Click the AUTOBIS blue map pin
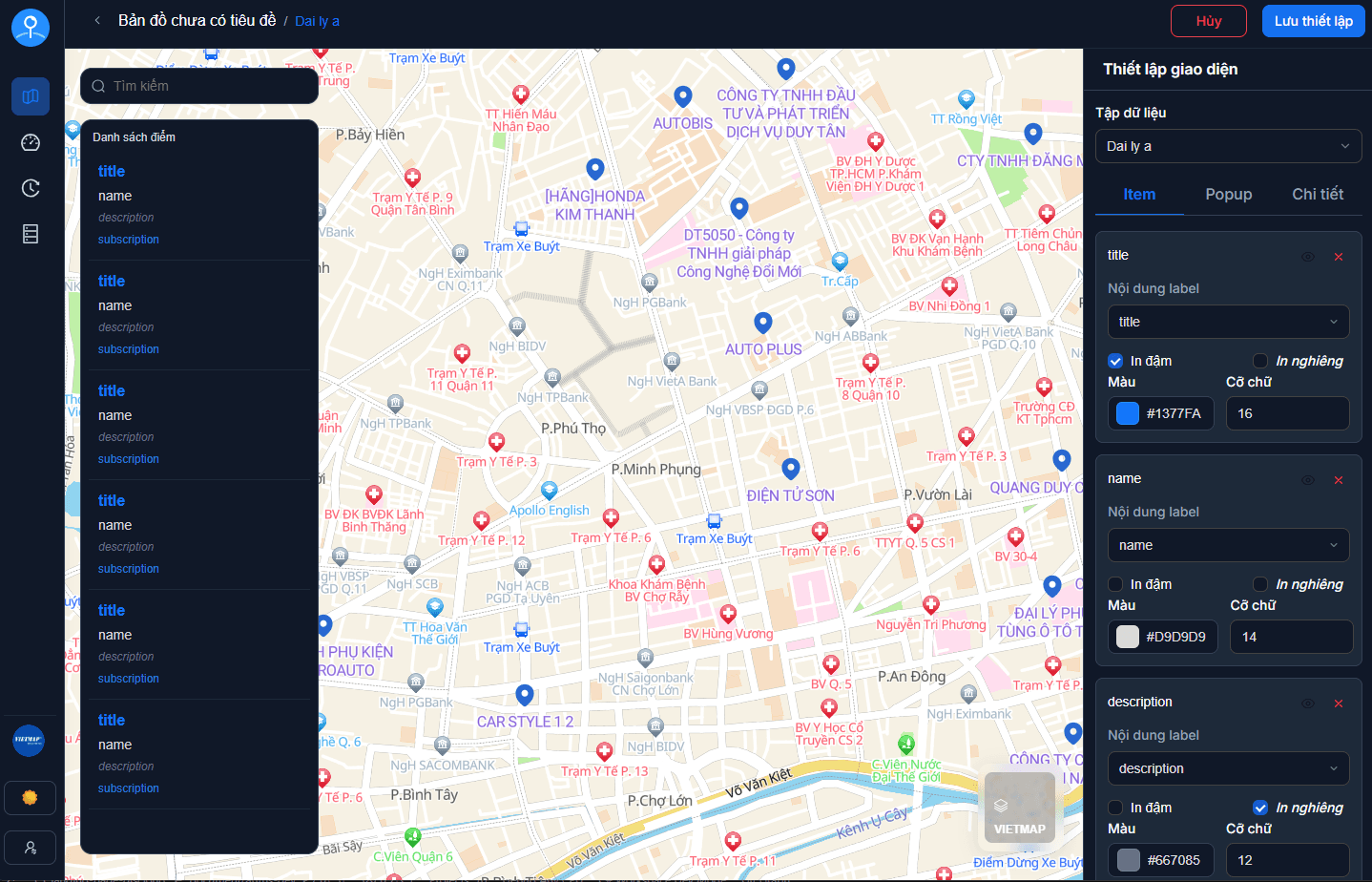This screenshot has width=1372, height=882. [683, 97]
